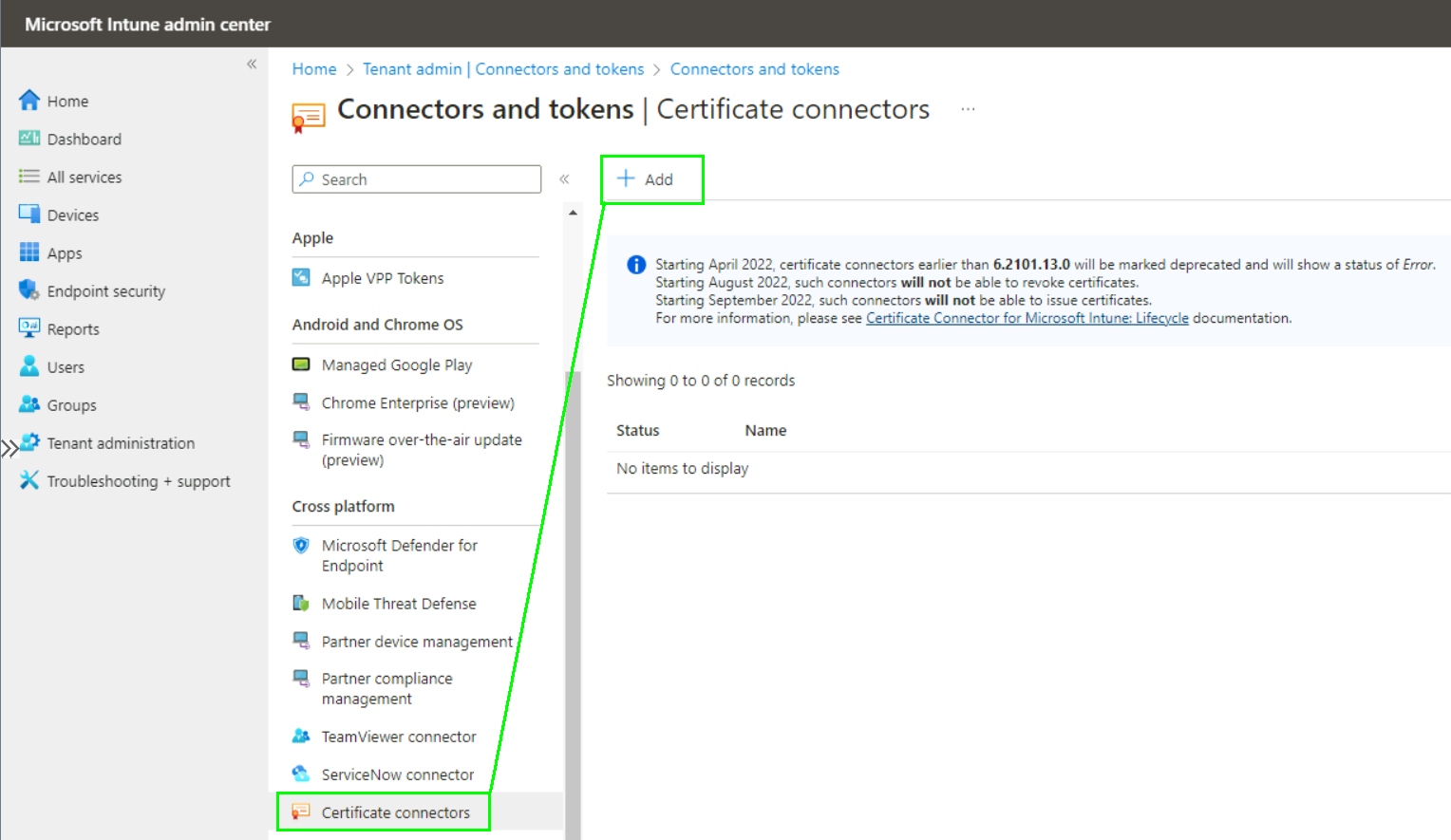The height and width of the screenshot is (840, 1451).
Task: Open the more options ellipsis beside title
Action: (x=968, y=109)
